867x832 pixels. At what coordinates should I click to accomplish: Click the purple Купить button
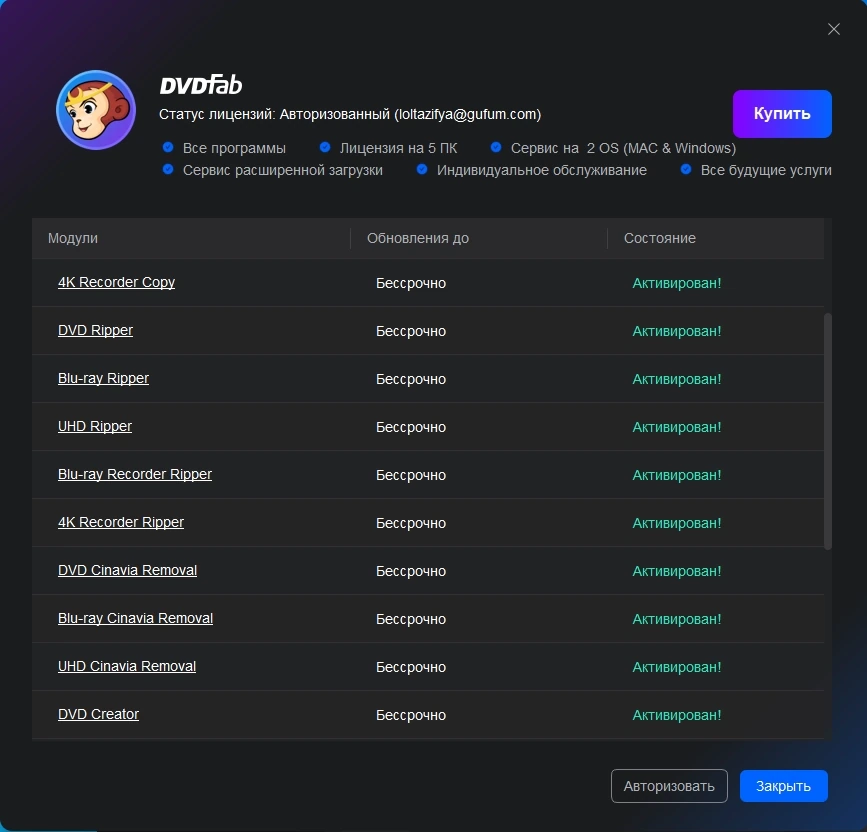click(x=782, y=114)
